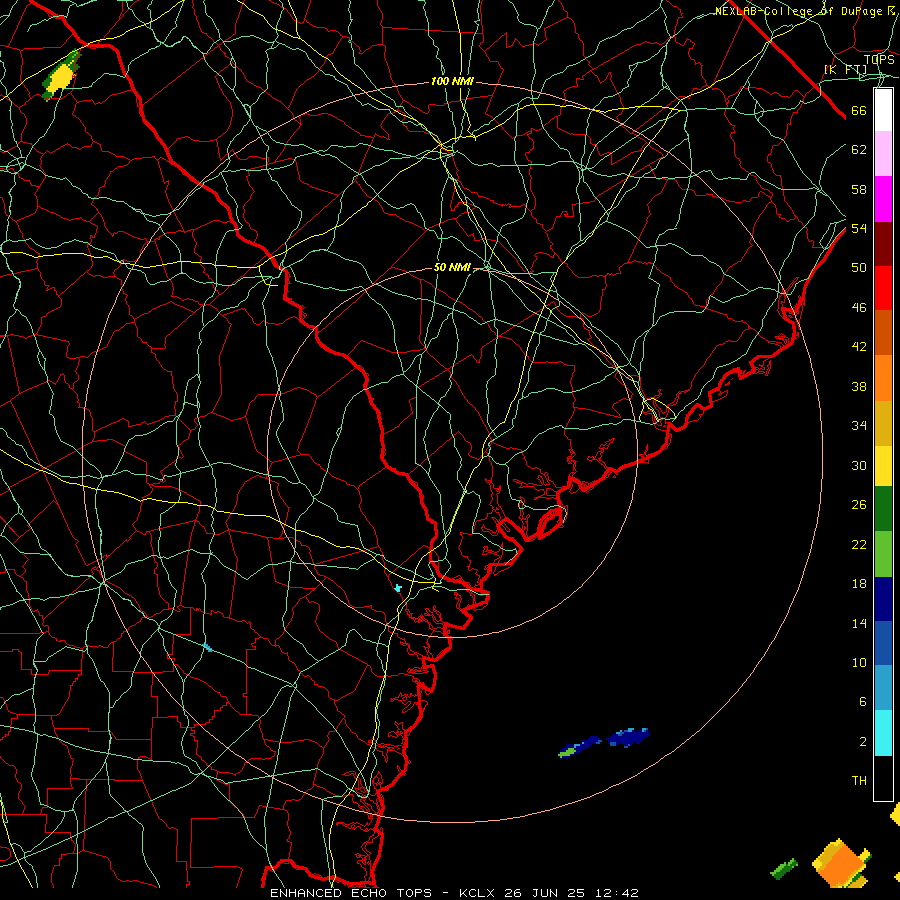Select the light green legend swatch
The width and height of the screenshot is (900, 900).
[x=883, y=553]
